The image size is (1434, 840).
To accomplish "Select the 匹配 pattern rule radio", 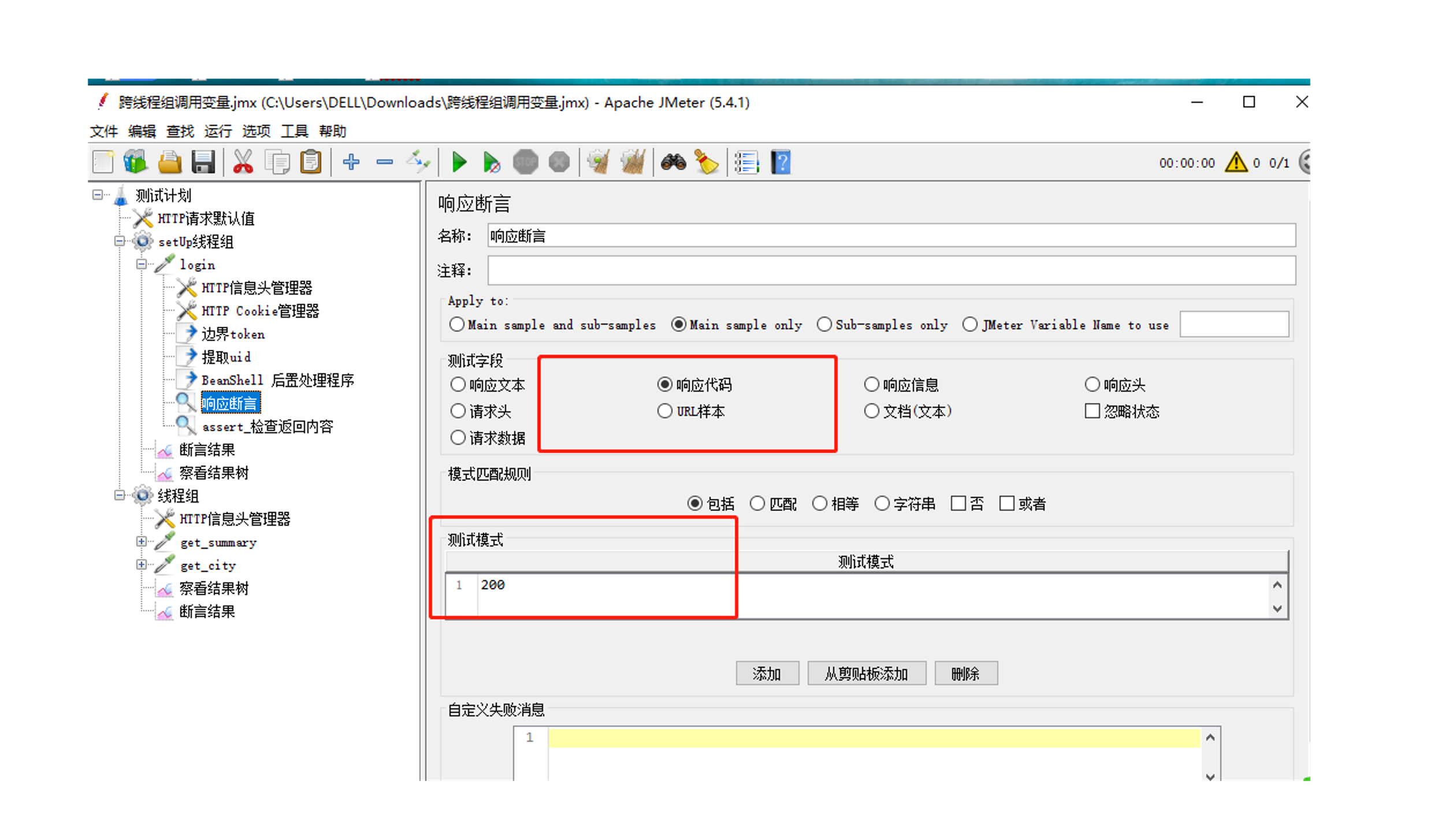I will (757, 504).
